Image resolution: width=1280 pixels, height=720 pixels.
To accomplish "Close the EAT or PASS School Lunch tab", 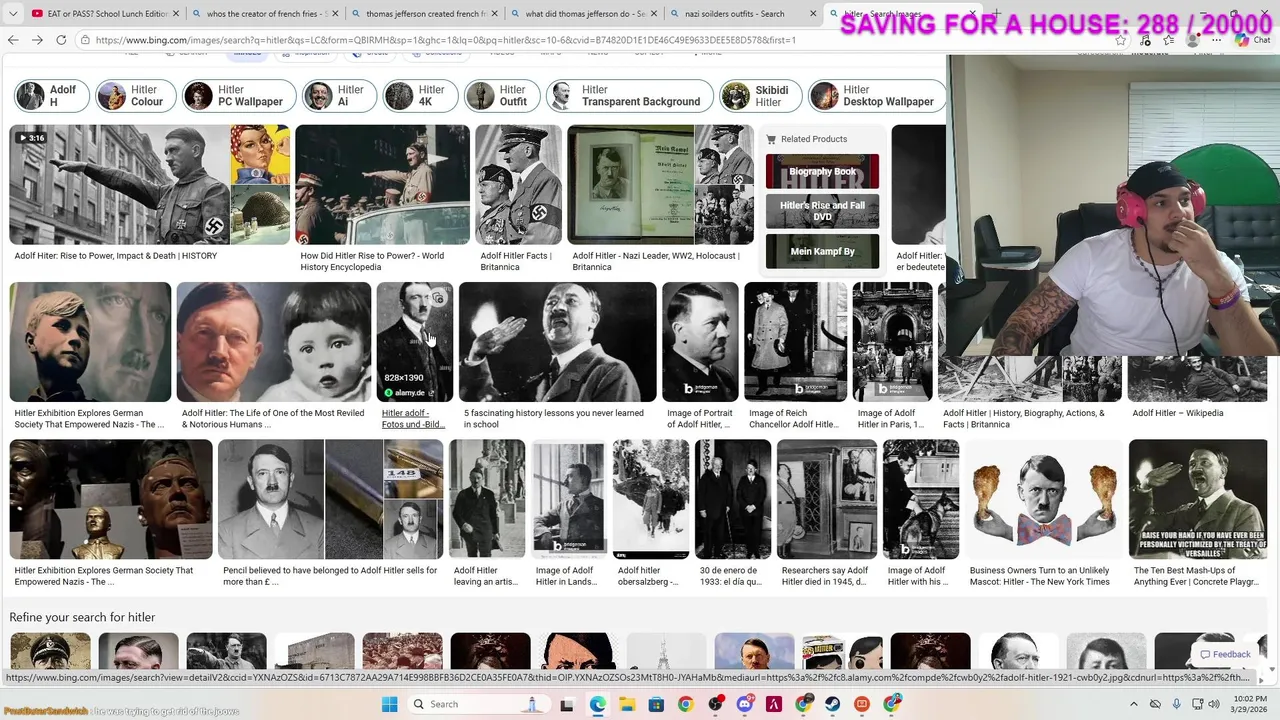I will [176, 14].
